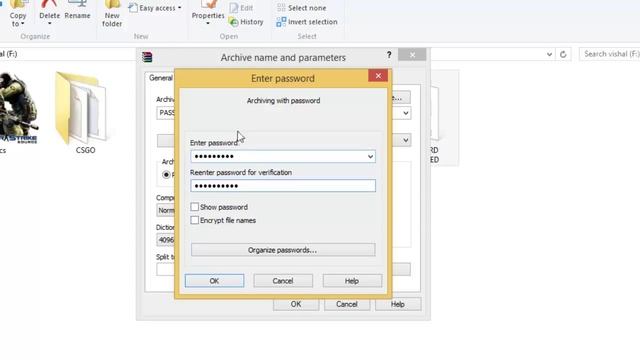640x360 pixels.
Task: Expand the profile dropdown in Archive dialog
Action: [x=406, y=140]
